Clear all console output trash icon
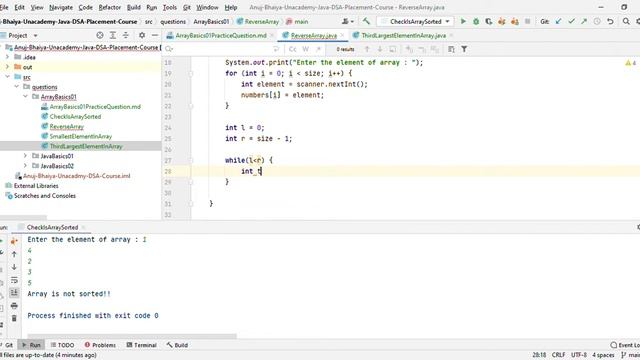 point(14,318)
